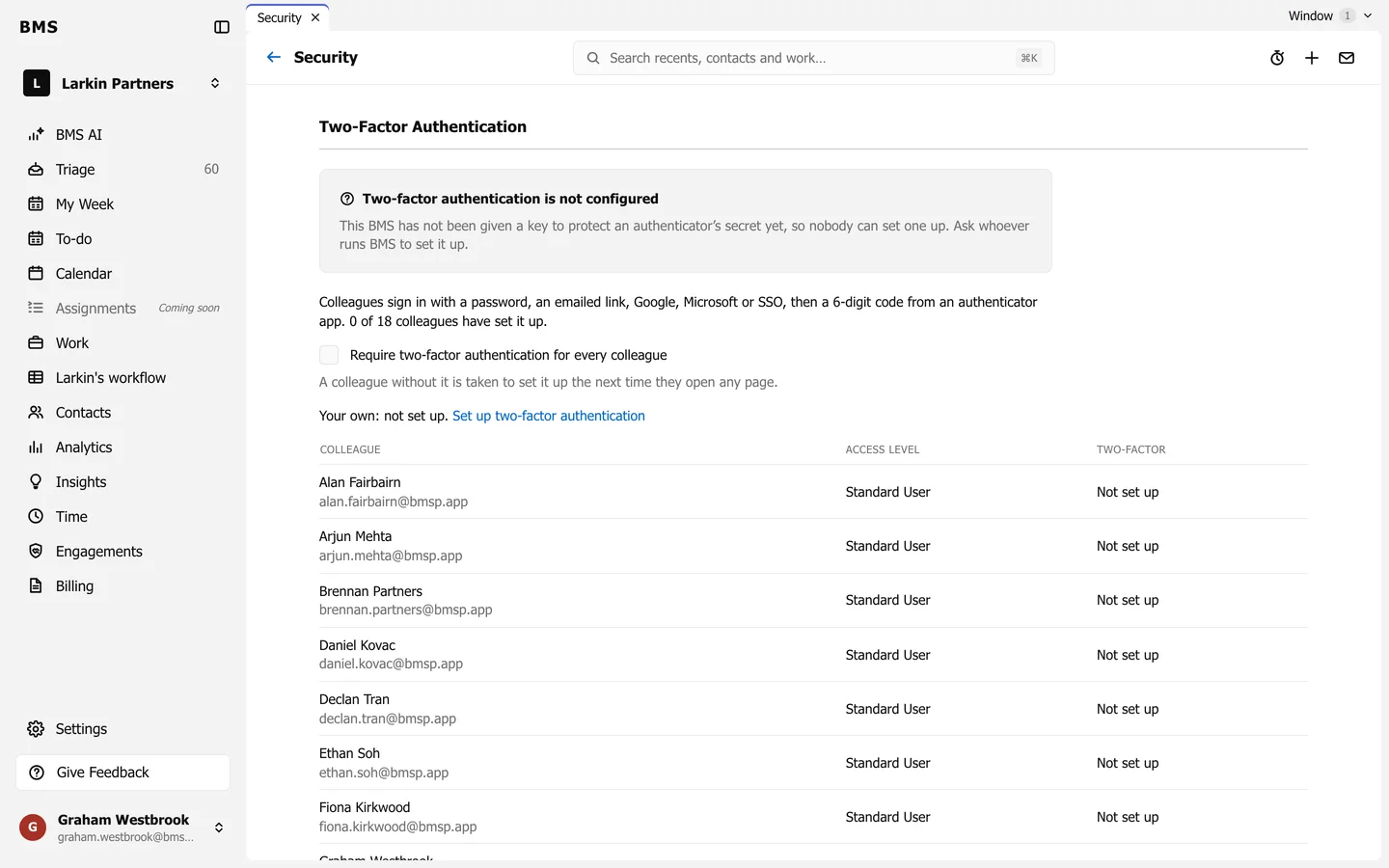Click Daniel Kovac's name
Screen dimensions: 1389x868
(357, 645)
